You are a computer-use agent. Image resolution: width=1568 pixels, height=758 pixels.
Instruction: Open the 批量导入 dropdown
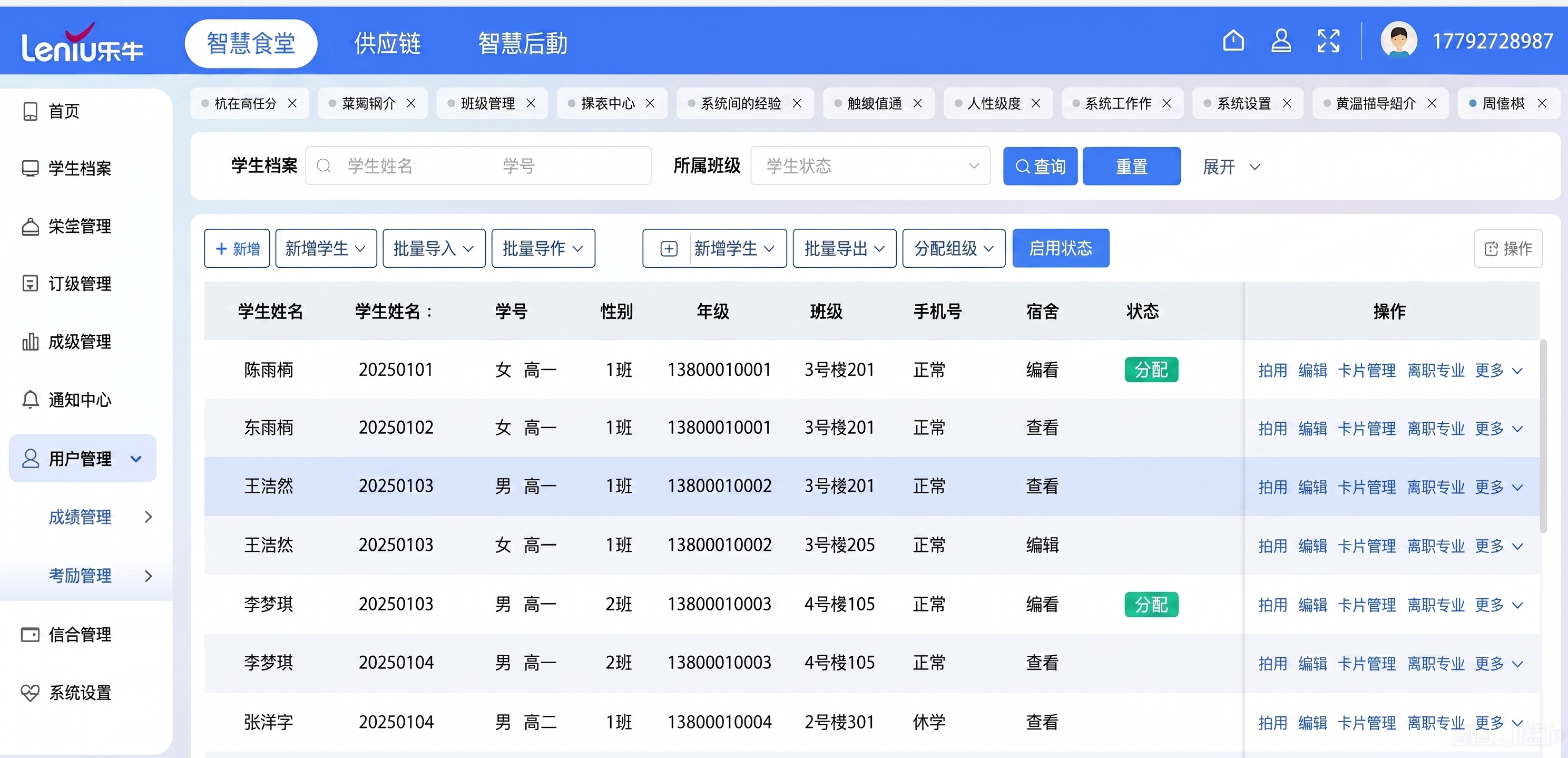[434, 248]
